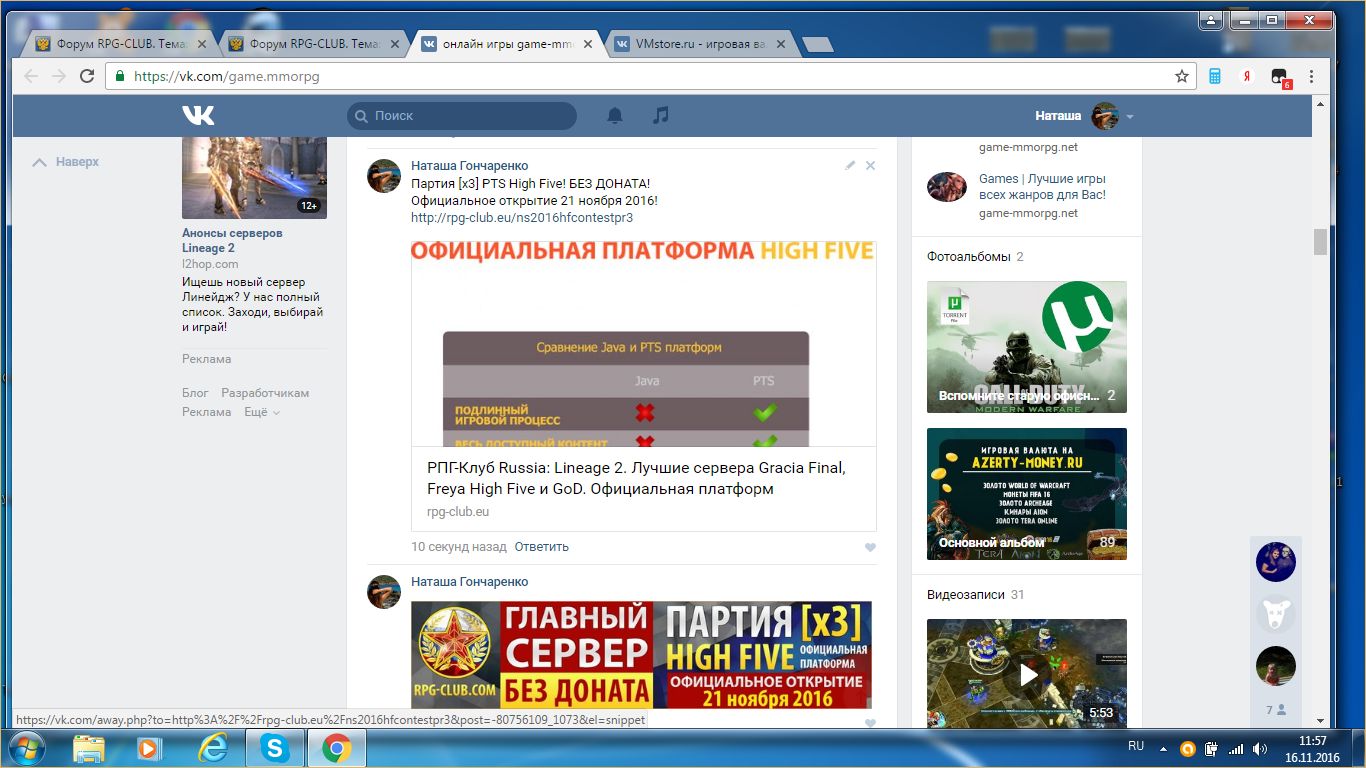Click the Yandex Я extension icon
Image resolution: width=1366 pixels, height=768 pixels.
point(1247,76)
